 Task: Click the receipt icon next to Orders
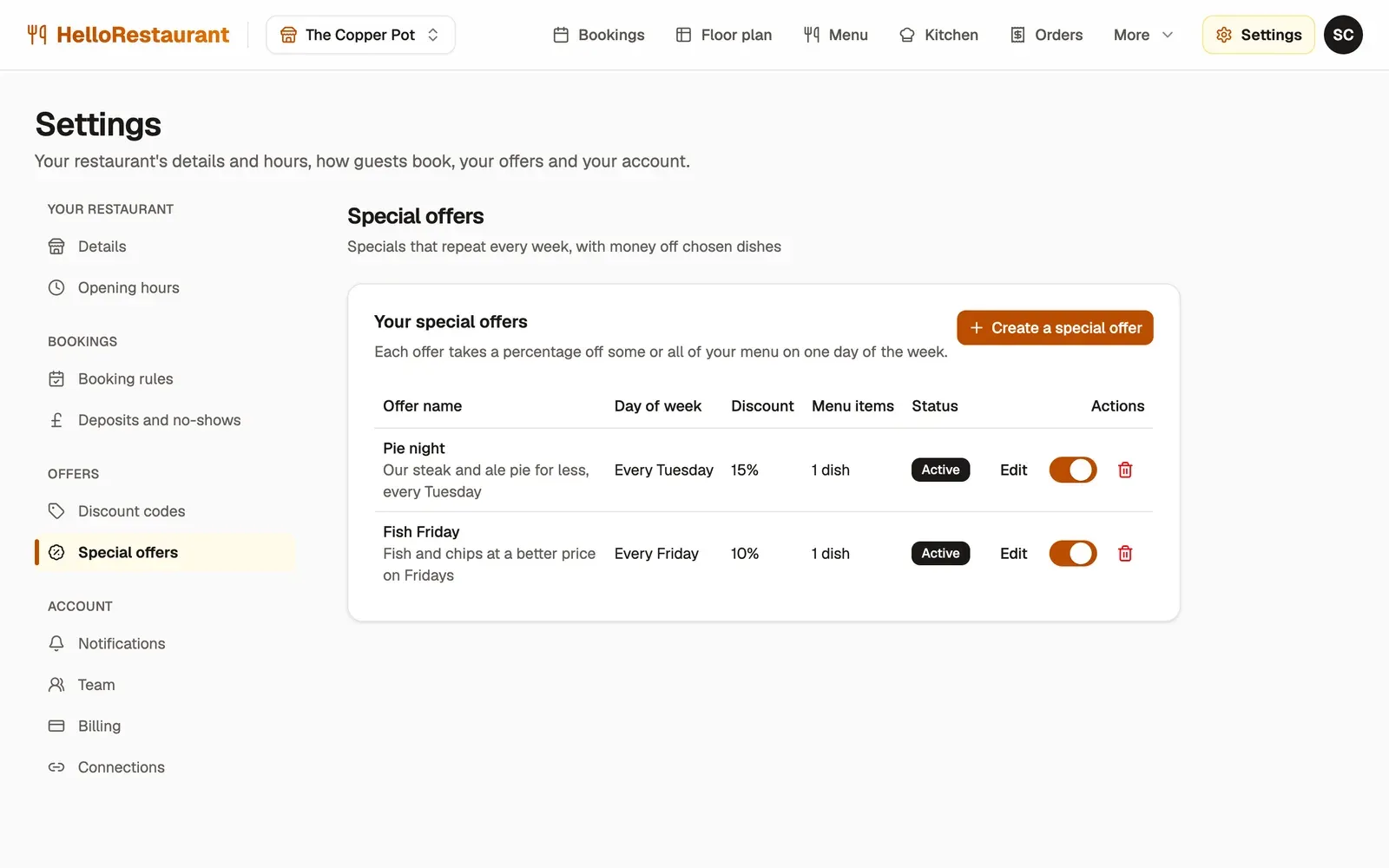1017,35
